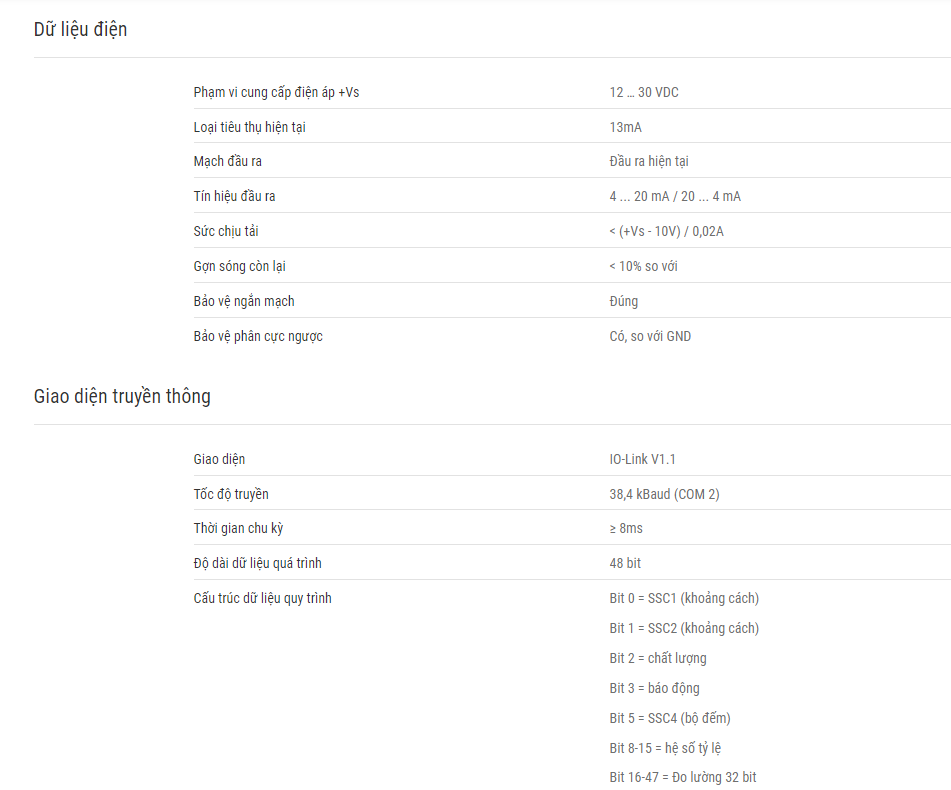Click the 'Bit 16-47 = Đo lường 32 bit' line

tap(683, 777)
